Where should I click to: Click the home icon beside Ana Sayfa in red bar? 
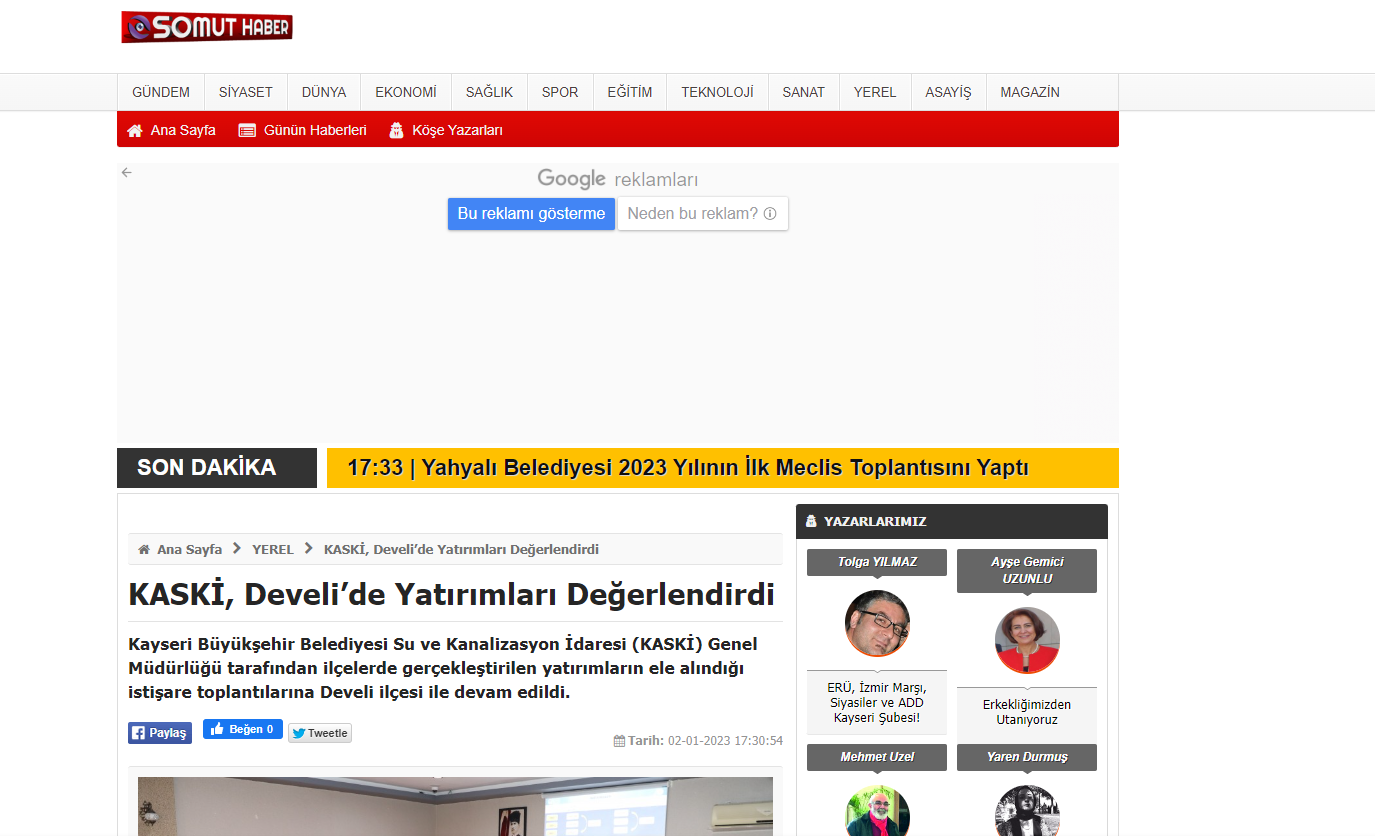[x=135, y=130]
